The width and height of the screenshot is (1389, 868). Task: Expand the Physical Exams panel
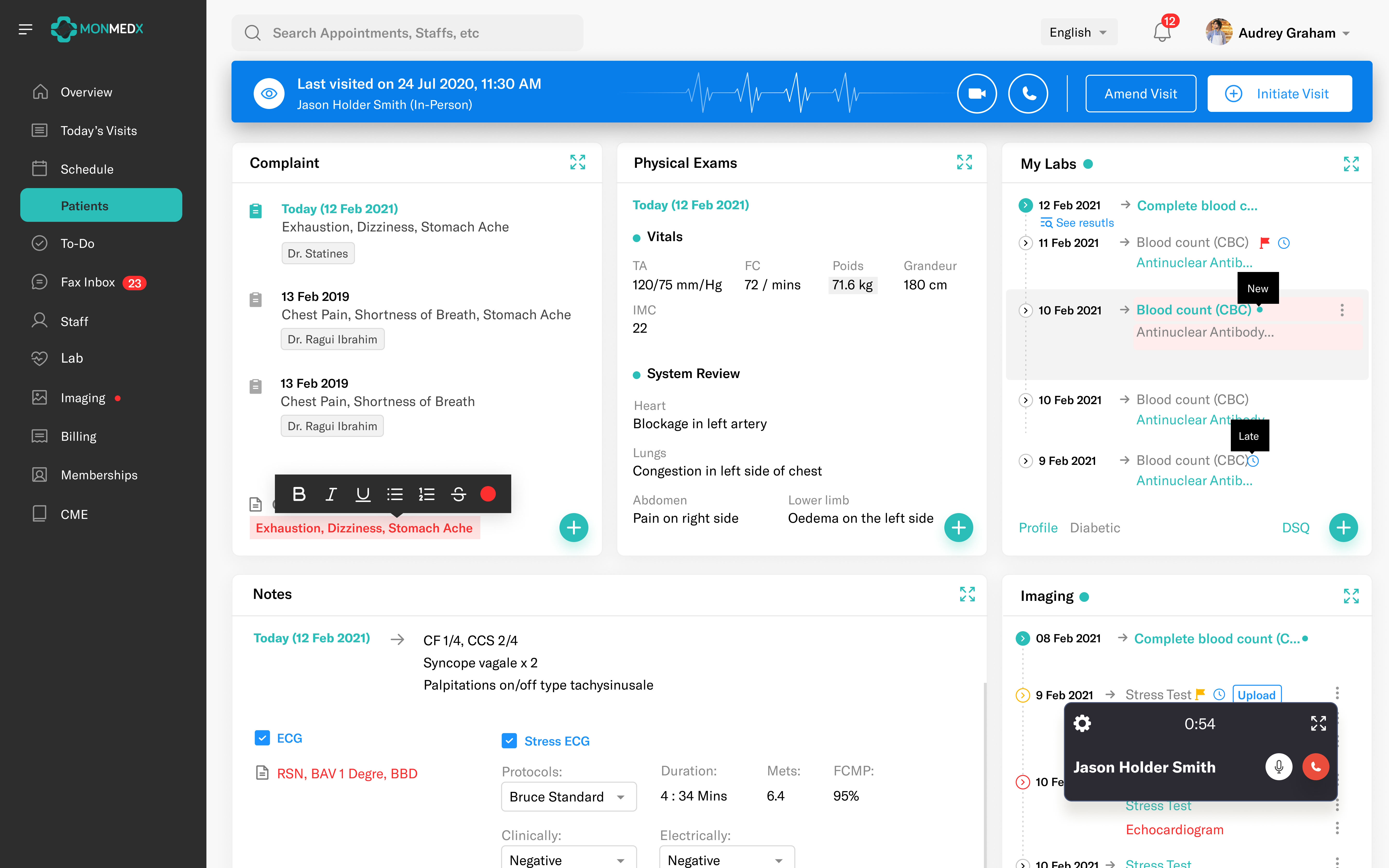click(964, 163)
